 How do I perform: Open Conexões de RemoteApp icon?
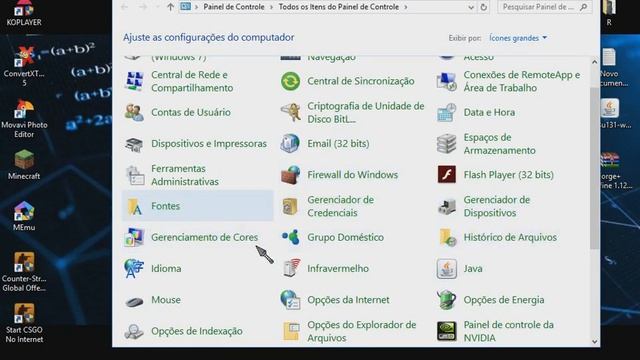click(447, 81)
